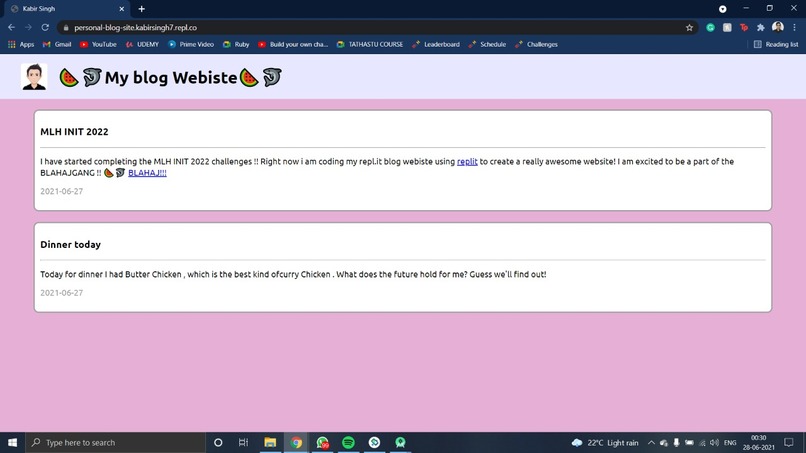Open the replit hyperlink in the post
806x453 pixels.
[x=467, y=161]
